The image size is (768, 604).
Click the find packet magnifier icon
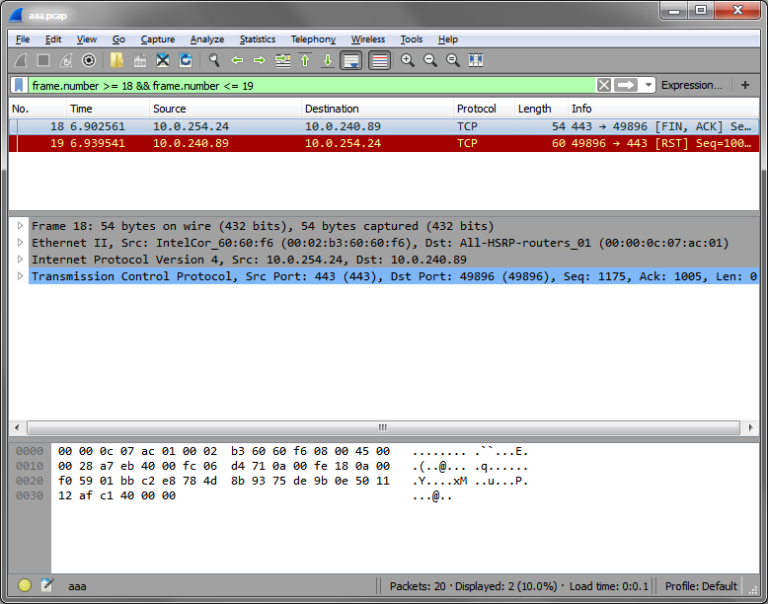click(x=214, y=60)
